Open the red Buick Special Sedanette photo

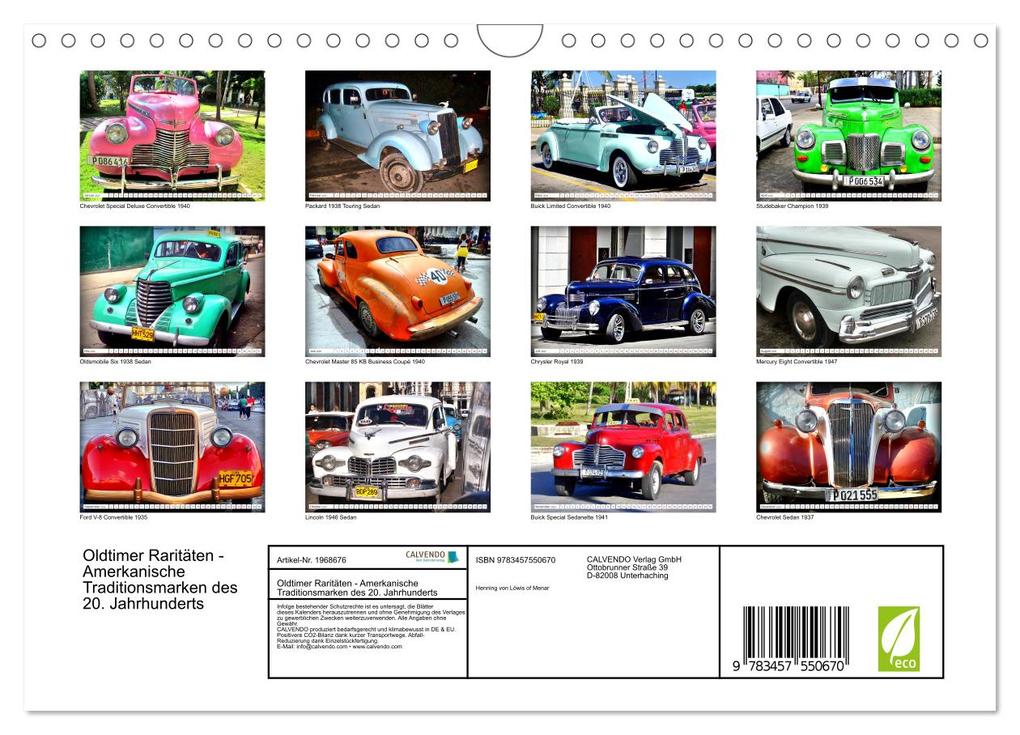[x=623, y=447]
